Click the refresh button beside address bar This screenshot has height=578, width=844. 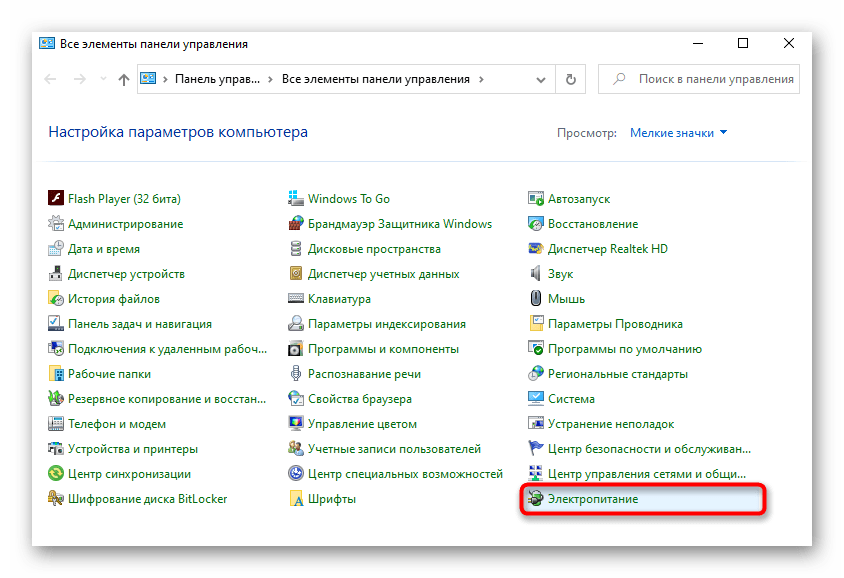click(x=571, y=79)
